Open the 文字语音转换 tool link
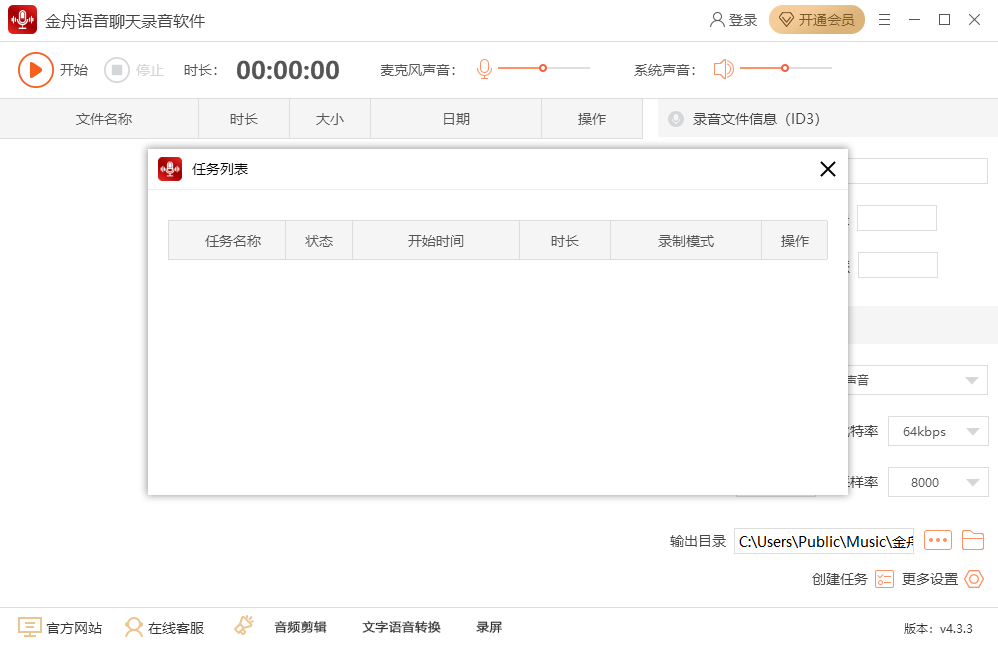The height and width of the screenshot is (647, 998). point(402,627)
